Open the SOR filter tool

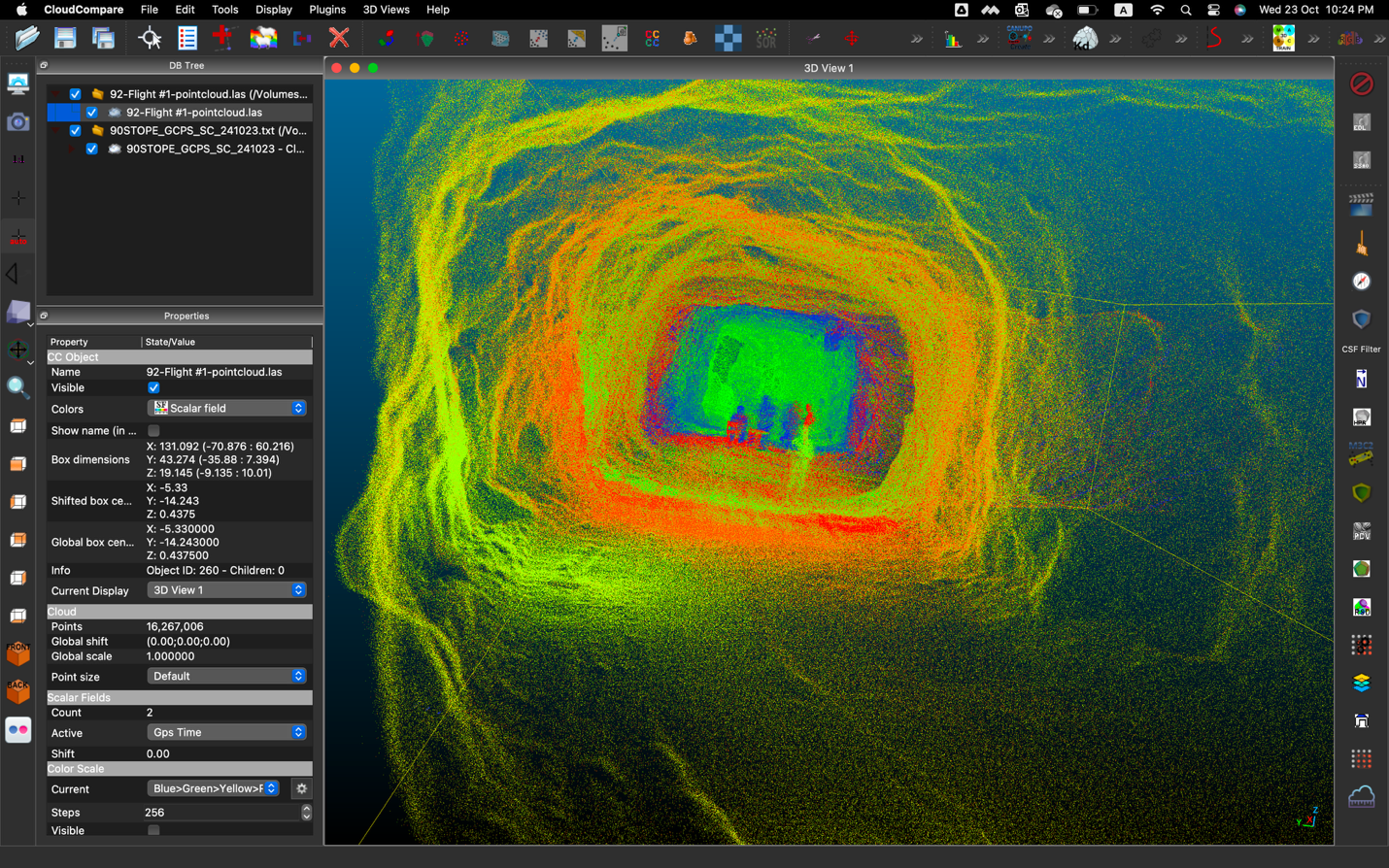[x=766, y=39]
